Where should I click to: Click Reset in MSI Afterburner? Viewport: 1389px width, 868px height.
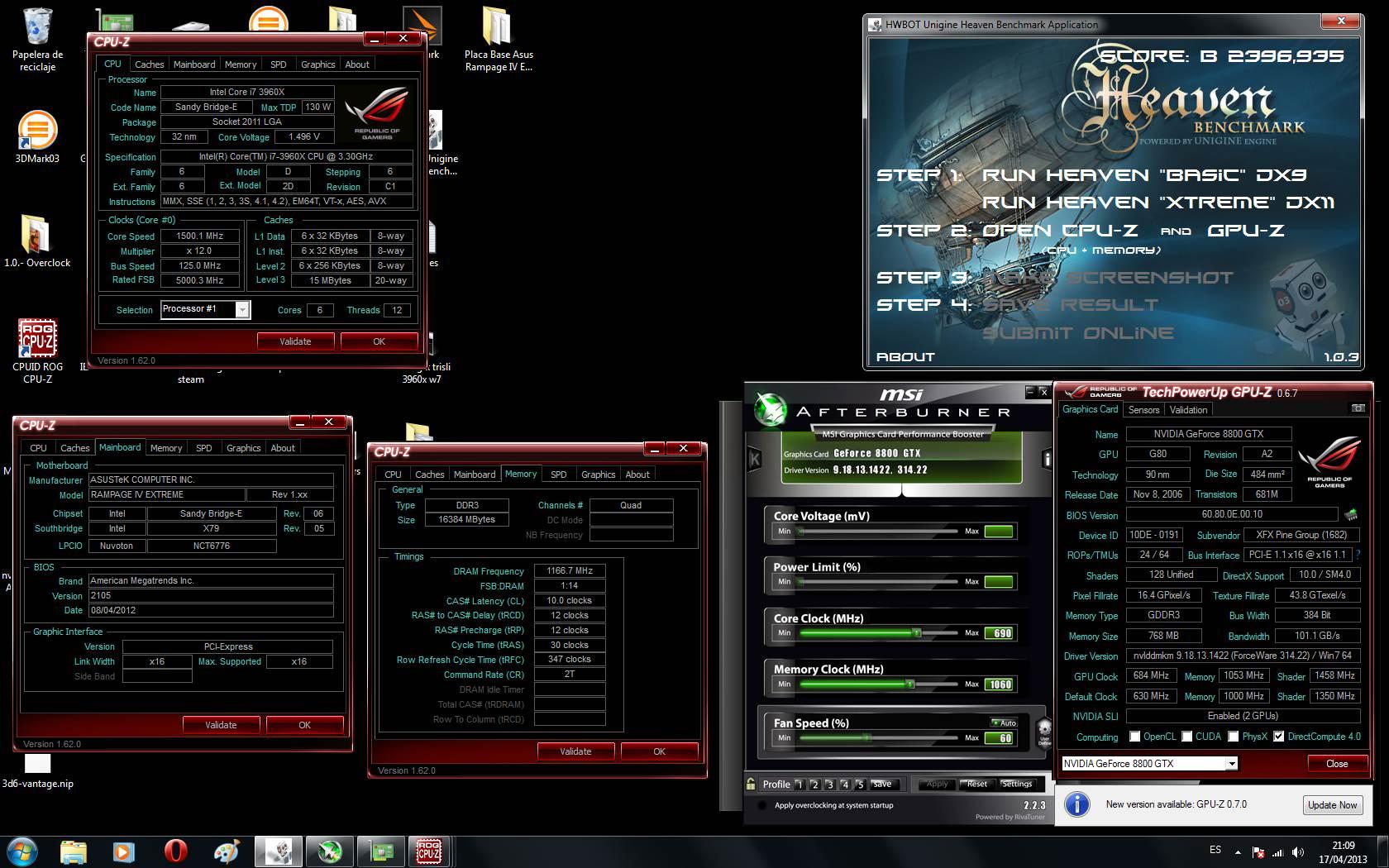tap(977, 784)
